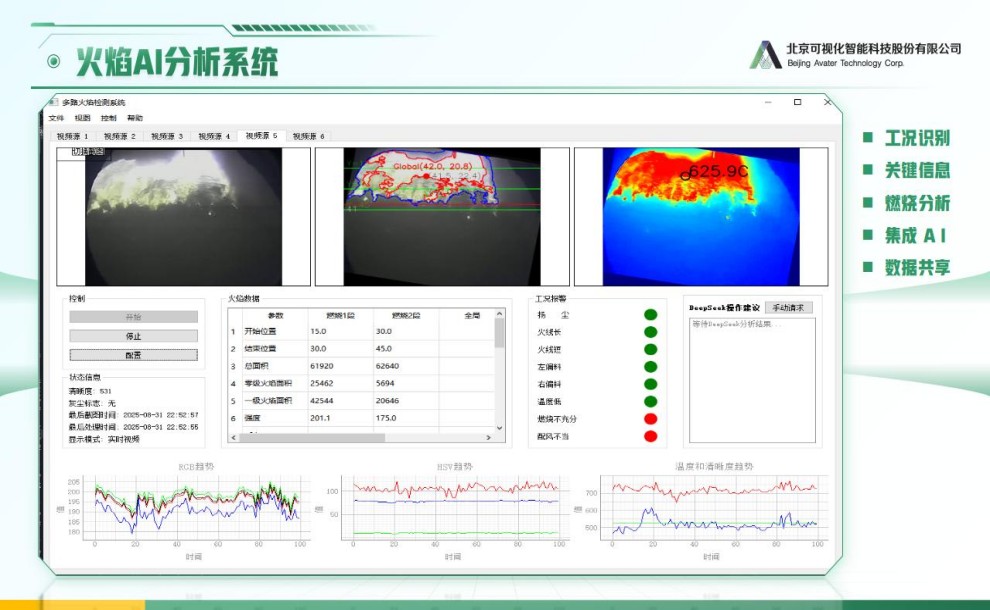Click the app icon in the title bar

point(53,103)
